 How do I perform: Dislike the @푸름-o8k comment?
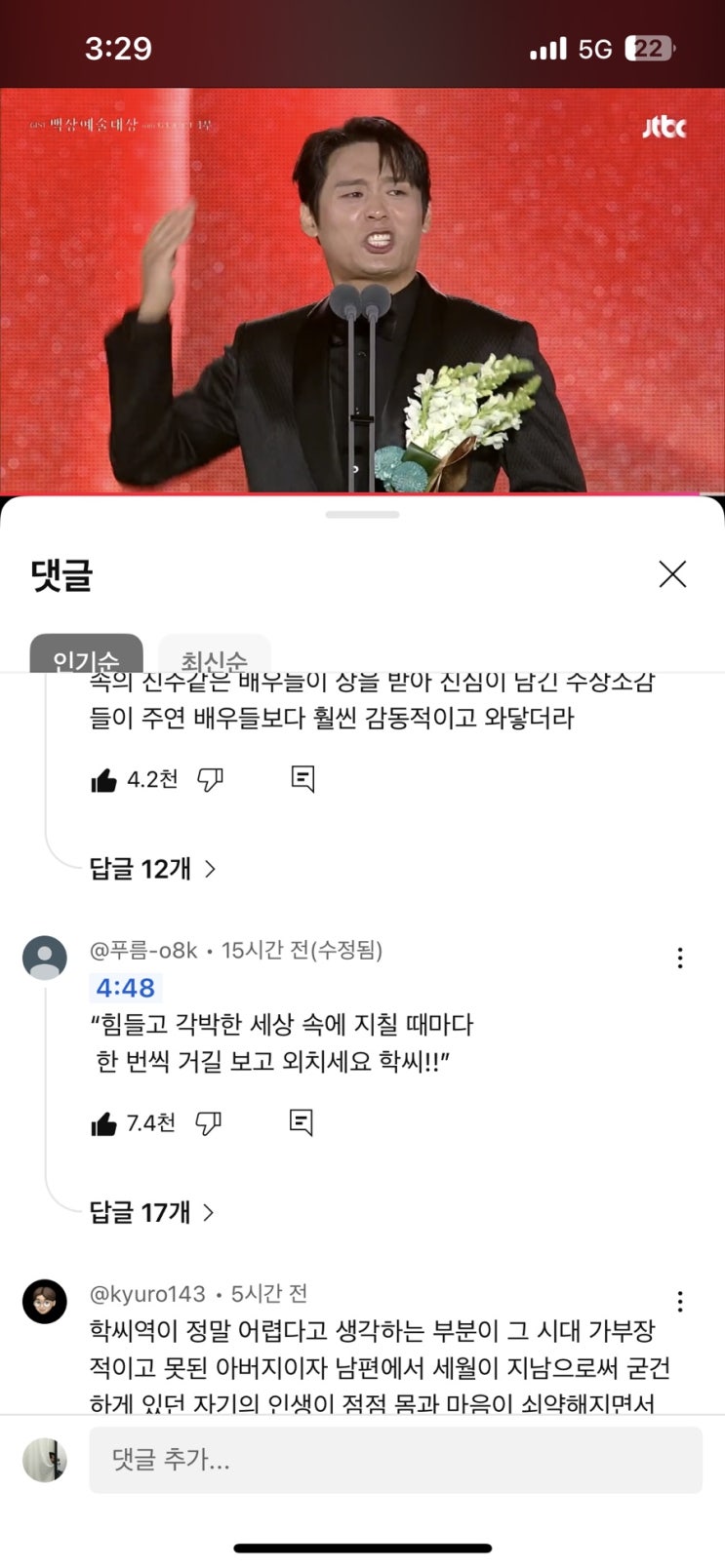[x=209, y=1123]
